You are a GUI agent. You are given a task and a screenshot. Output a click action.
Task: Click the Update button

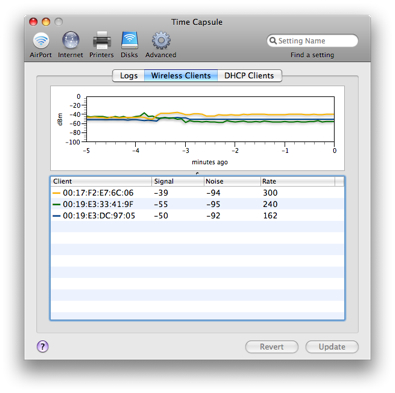tap(332, 347)
